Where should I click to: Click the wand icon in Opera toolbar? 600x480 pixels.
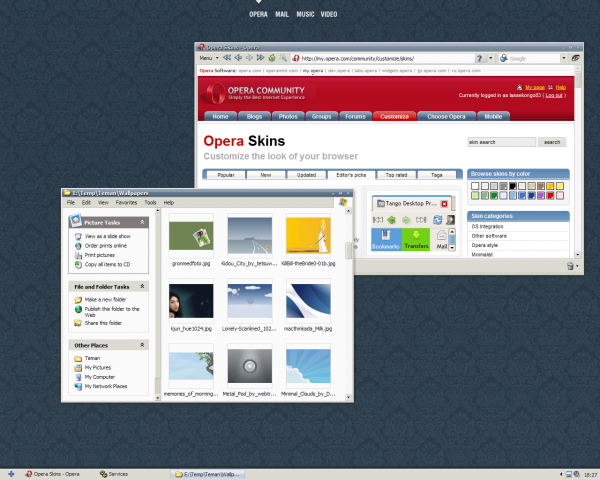tap(283, 58)
